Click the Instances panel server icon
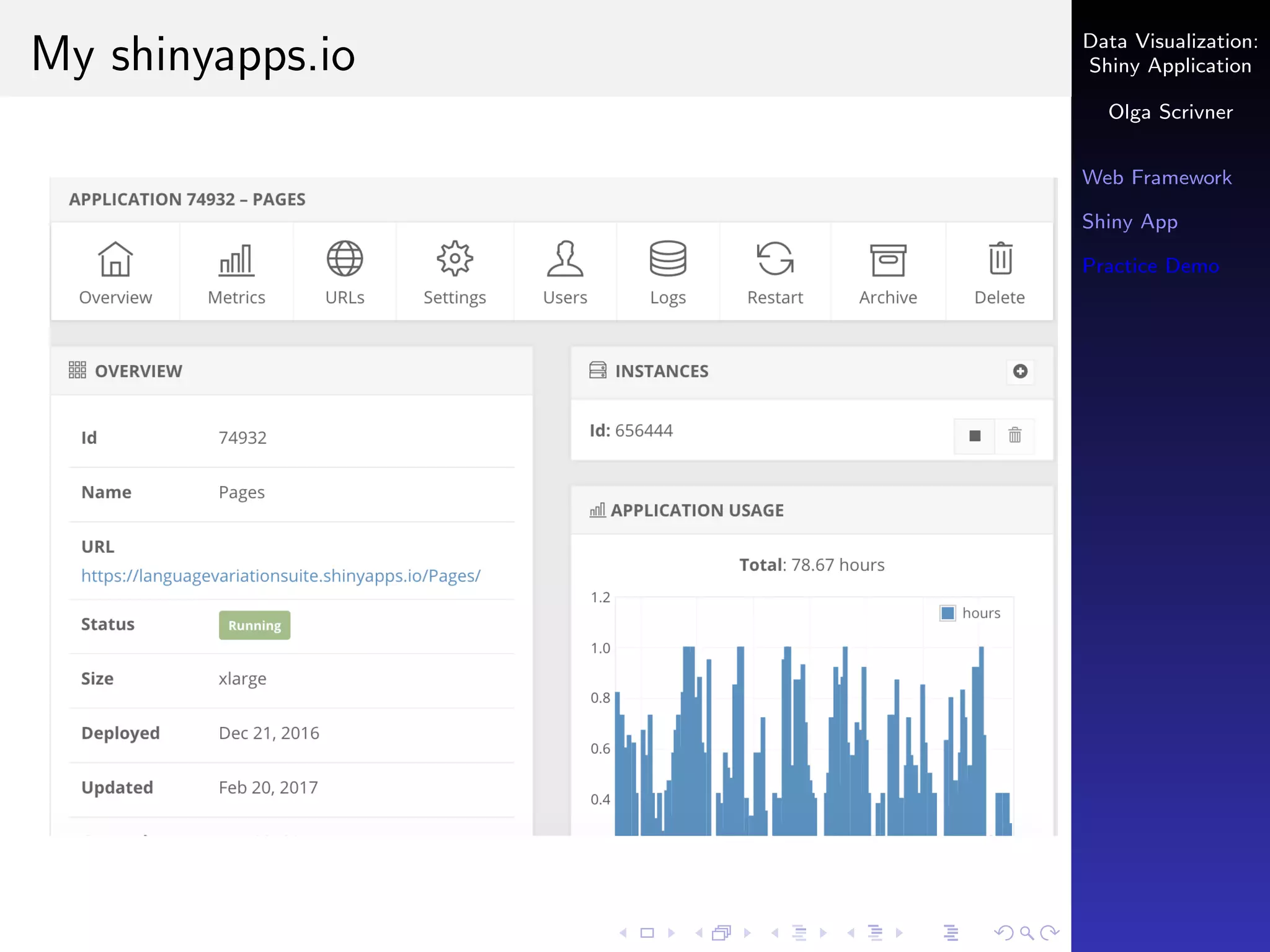The image size is (1270, 952). [598, 371]
